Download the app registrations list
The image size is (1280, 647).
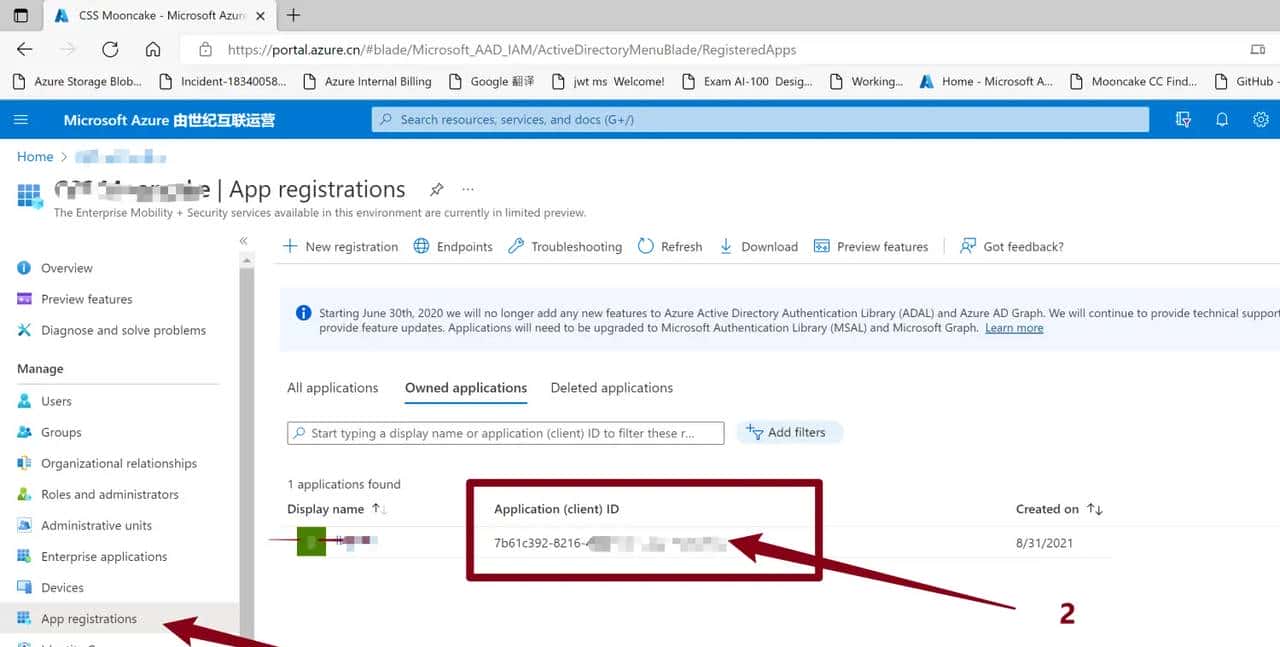(758, 246)
